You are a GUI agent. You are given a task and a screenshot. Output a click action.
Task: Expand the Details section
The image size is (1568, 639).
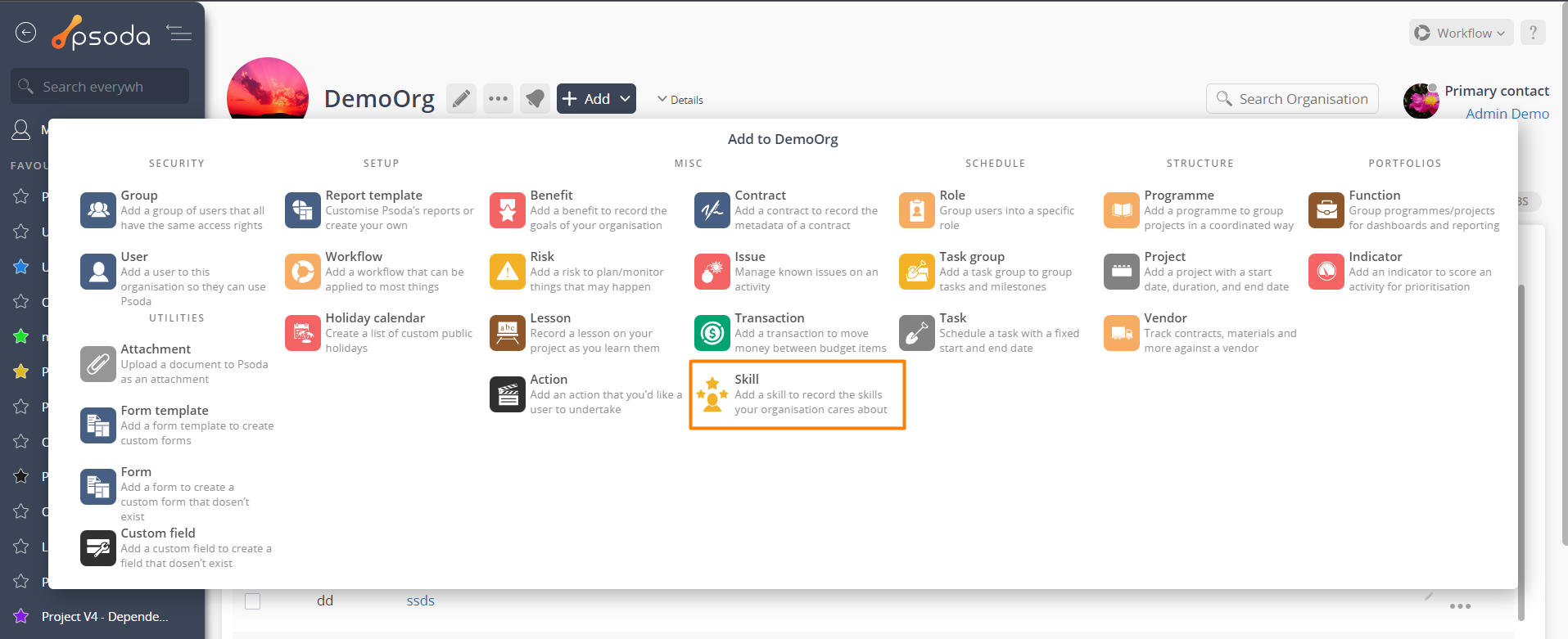click(x=680, y=100)
